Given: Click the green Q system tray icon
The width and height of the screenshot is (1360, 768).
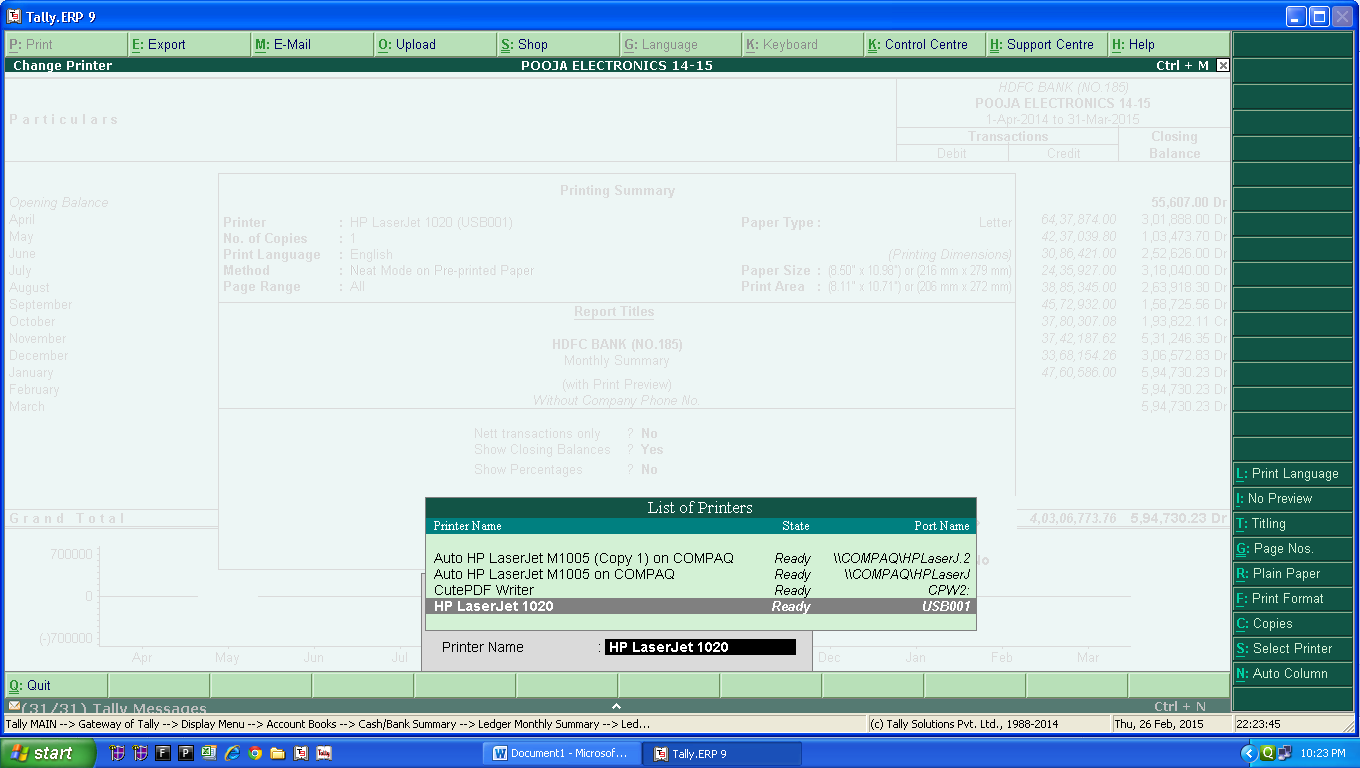Looking at the screenshot, I should [x=1267, y=753].
